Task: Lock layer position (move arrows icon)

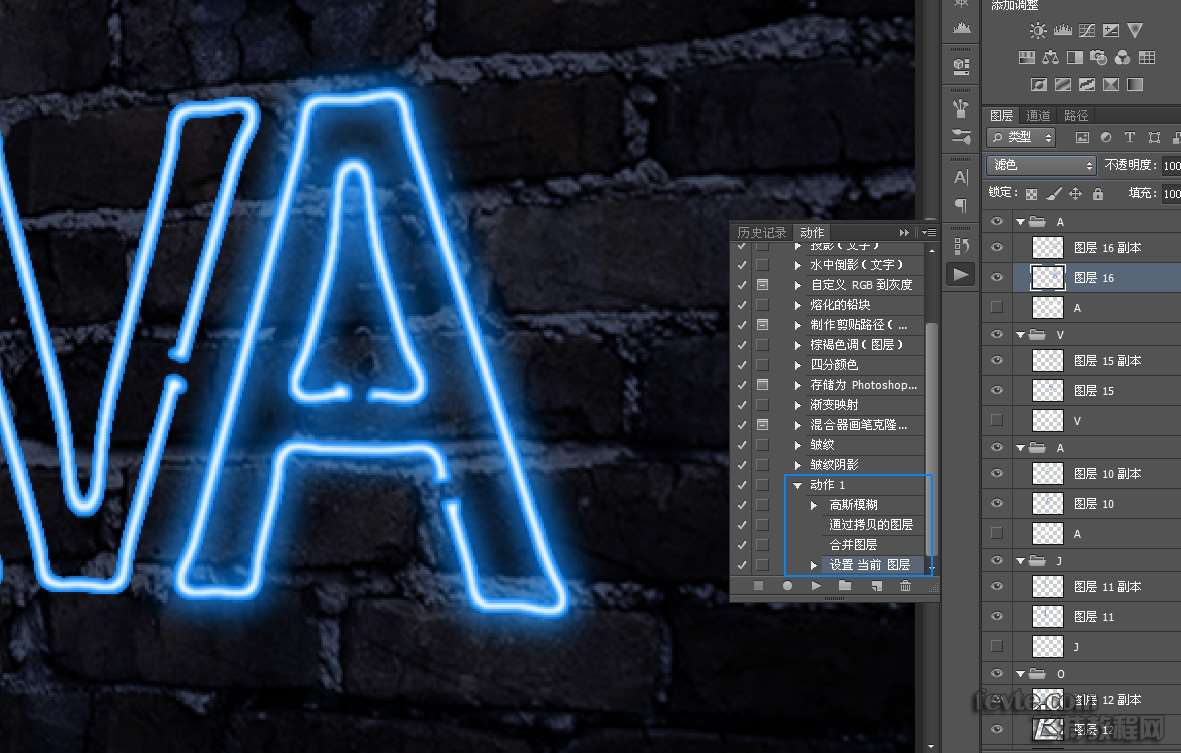Action: point(1076,194)
